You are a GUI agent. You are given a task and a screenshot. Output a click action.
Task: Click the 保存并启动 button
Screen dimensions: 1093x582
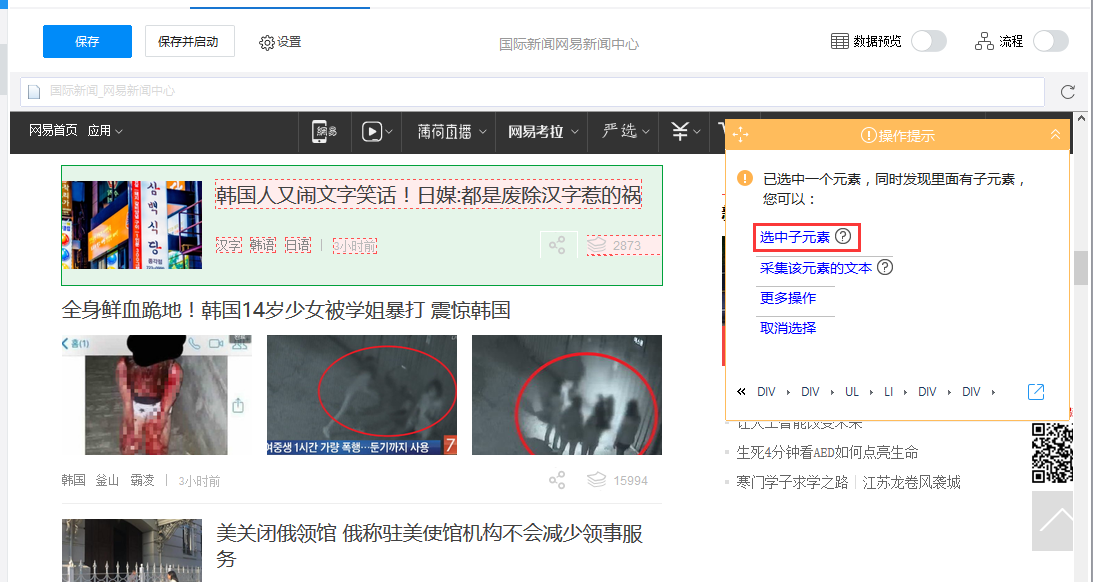click(x=190, y=42)
